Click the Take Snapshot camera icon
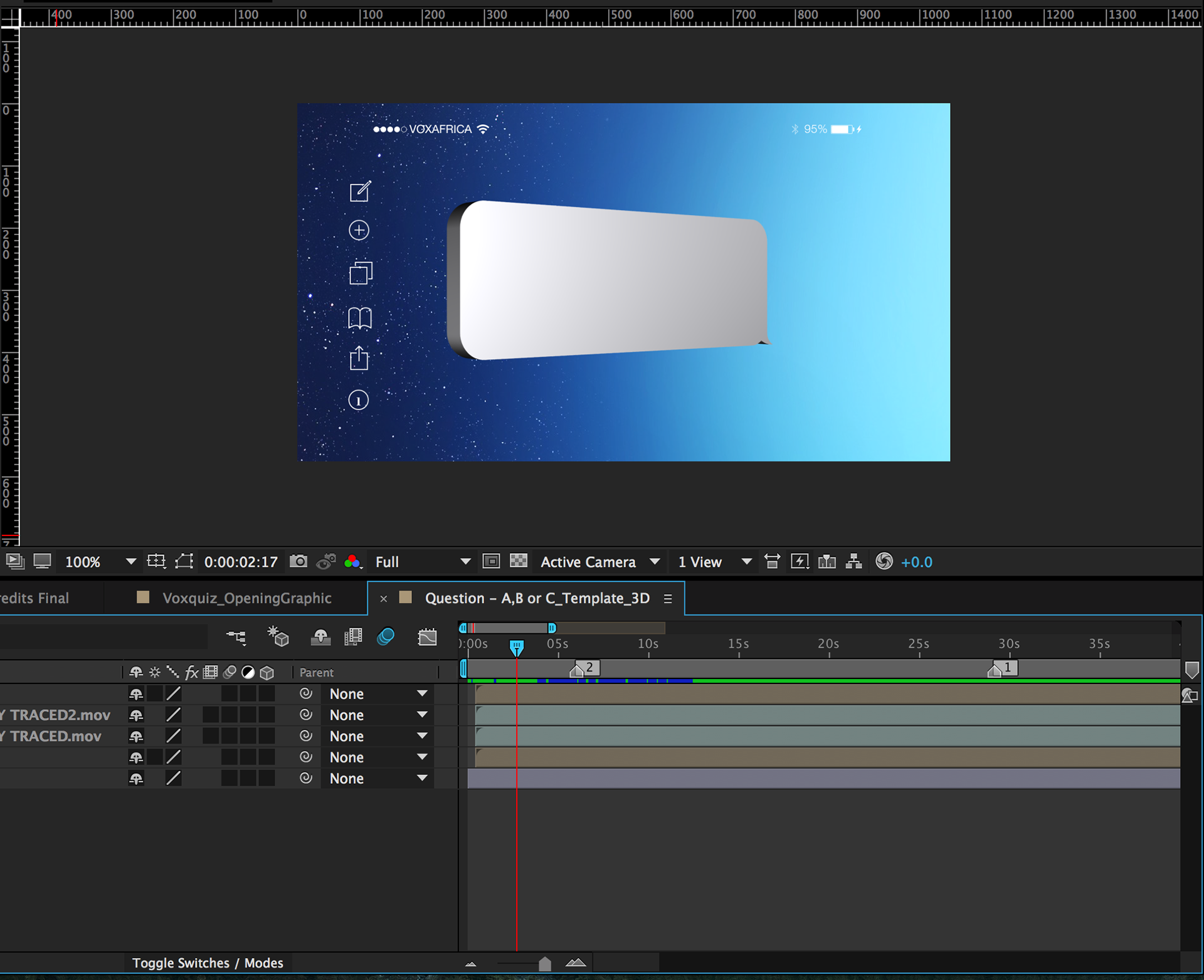 click(298, 561)
